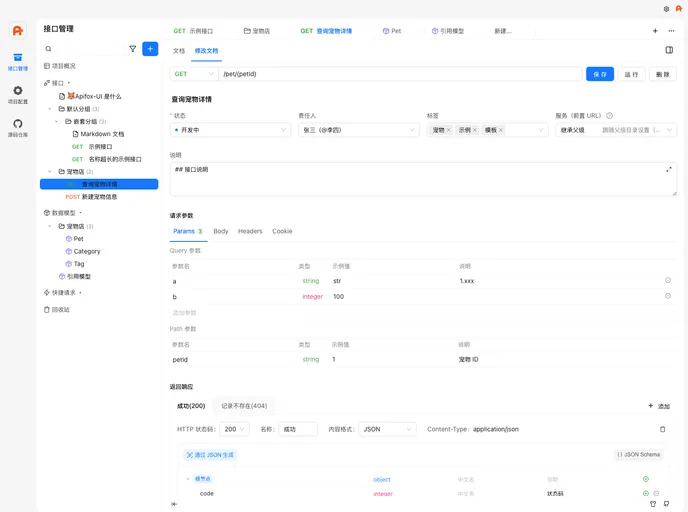Click the 通过 JSON 生成 button
Viewport: 688px width, 512px height.
[210, 455]
